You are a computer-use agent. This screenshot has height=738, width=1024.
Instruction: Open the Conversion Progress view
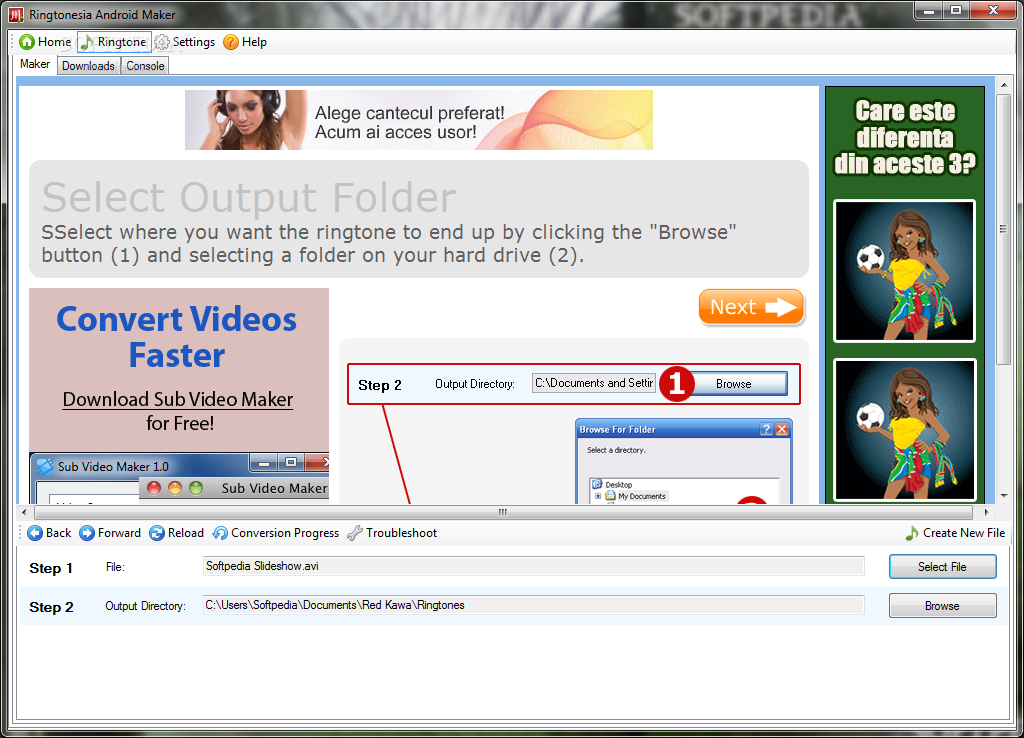coord(276,533)
